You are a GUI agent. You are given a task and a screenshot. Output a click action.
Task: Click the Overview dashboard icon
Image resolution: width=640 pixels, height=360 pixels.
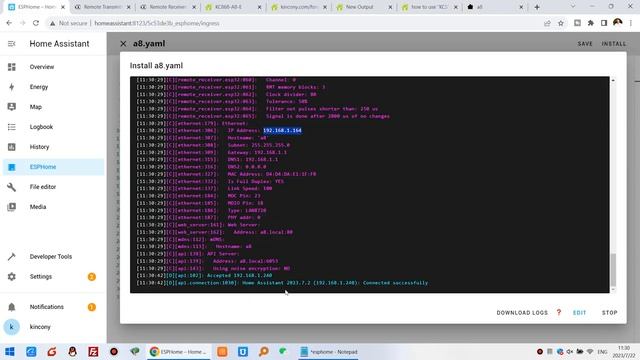pos(11,67)
